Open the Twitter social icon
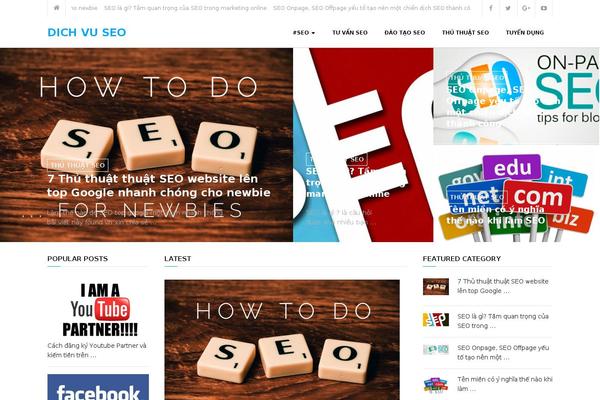 coord(508,8)
